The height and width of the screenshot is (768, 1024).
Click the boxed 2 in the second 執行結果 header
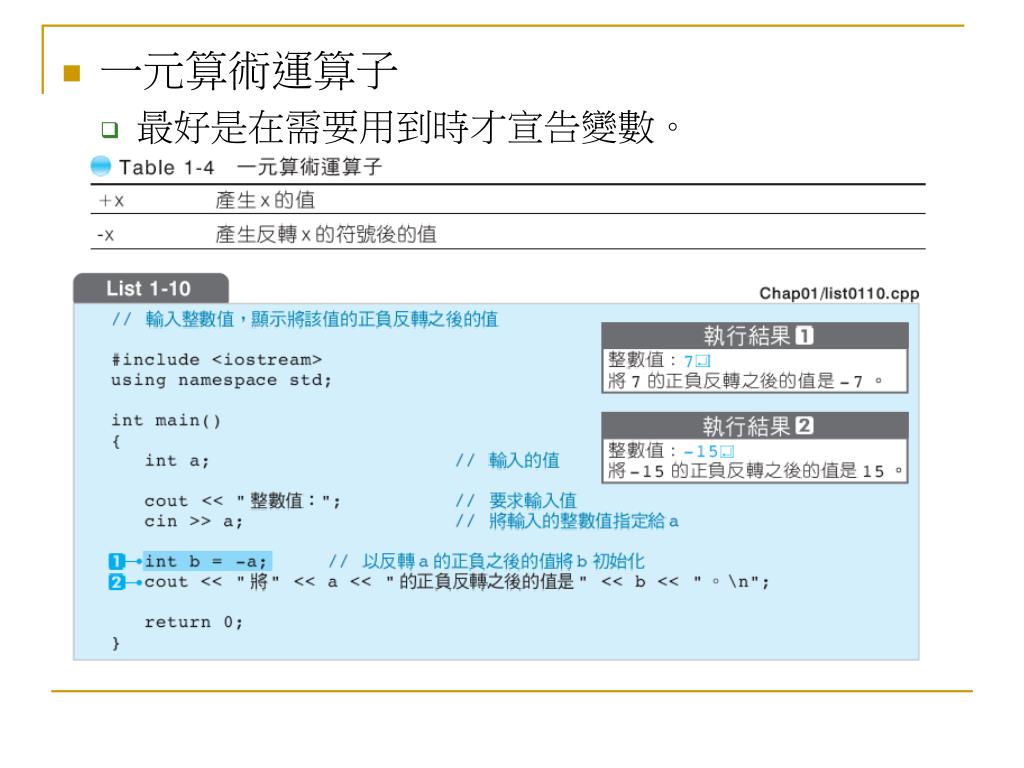pyautogui.click(x=805, y=426)
